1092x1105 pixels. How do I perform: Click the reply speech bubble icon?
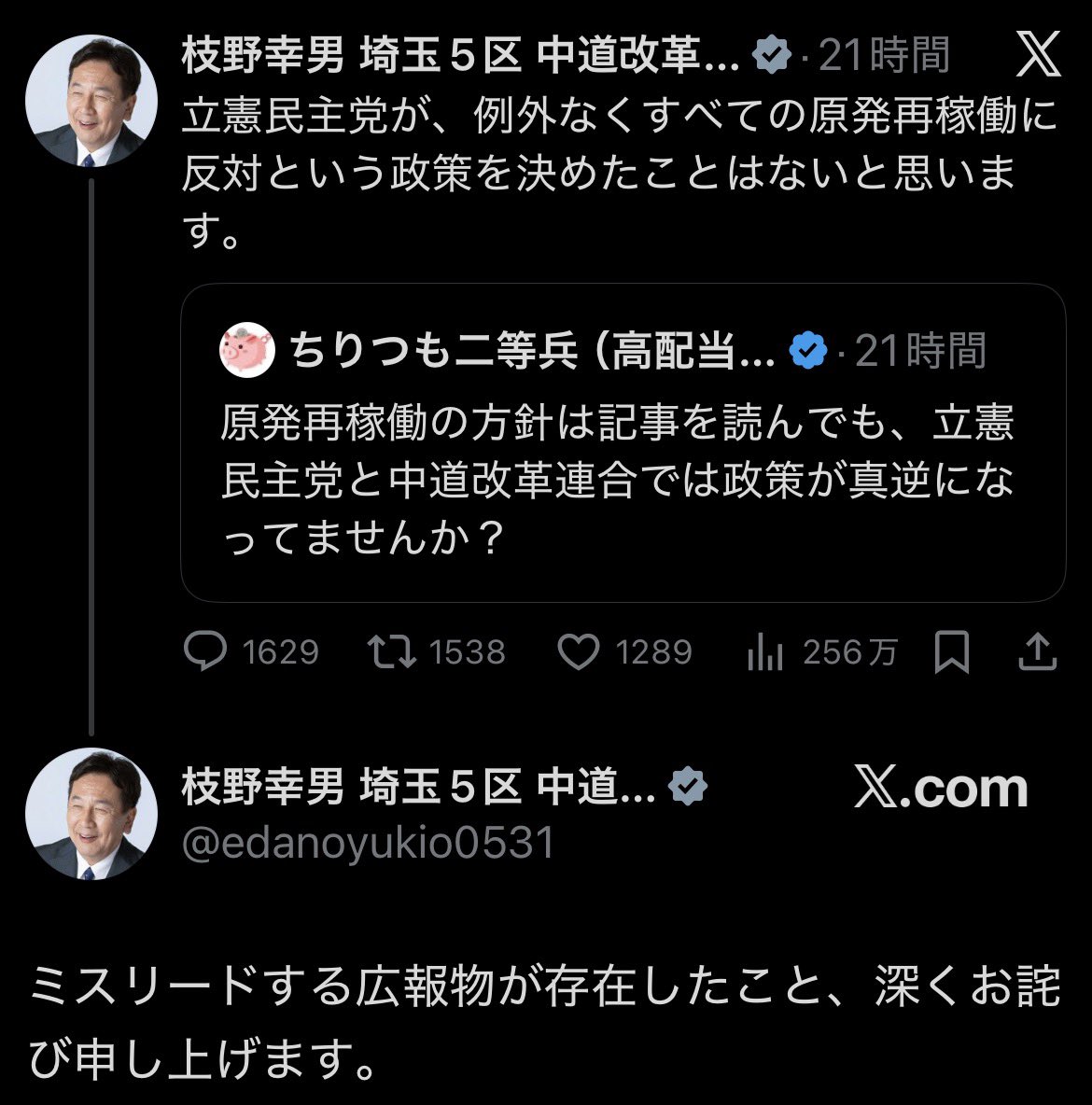coord(205,652)
